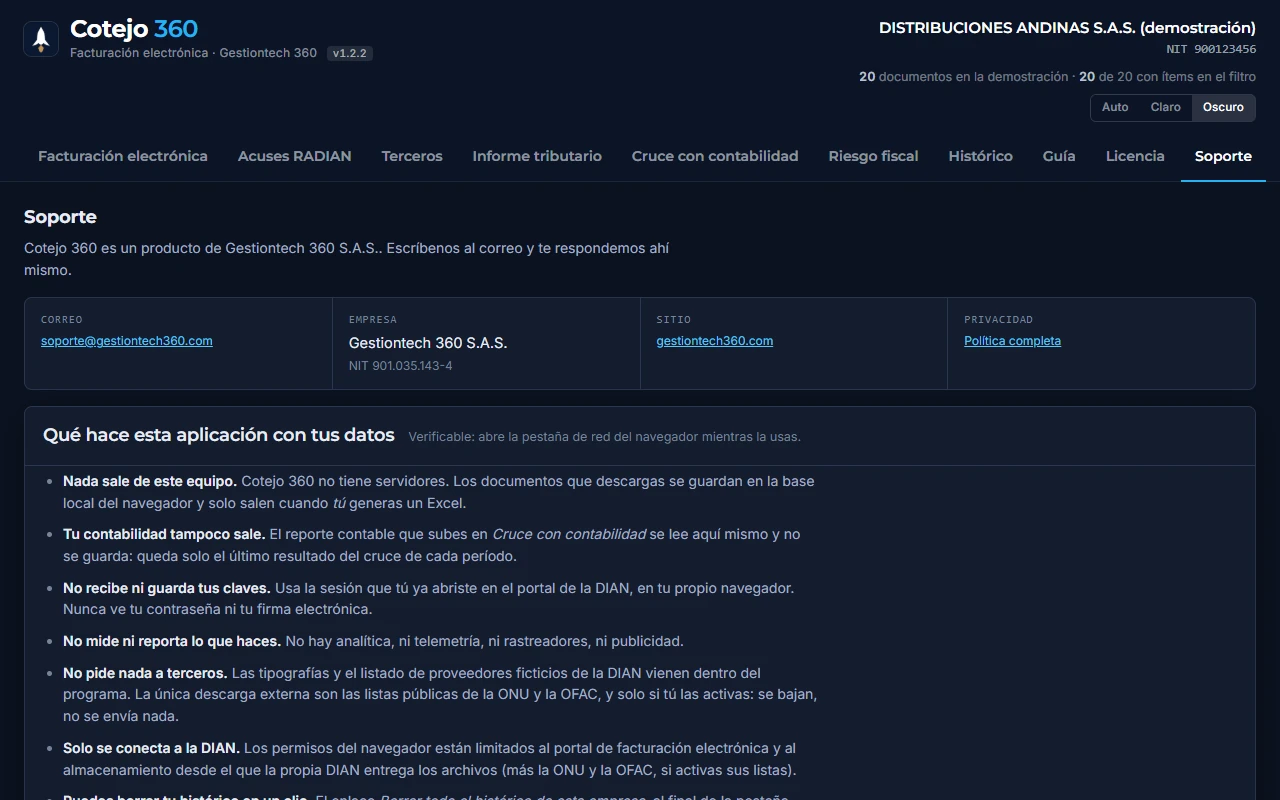The image size is (1280, 800).
Task: Go to the Acuses RADIAN tab
Action: tap(294, 156)
